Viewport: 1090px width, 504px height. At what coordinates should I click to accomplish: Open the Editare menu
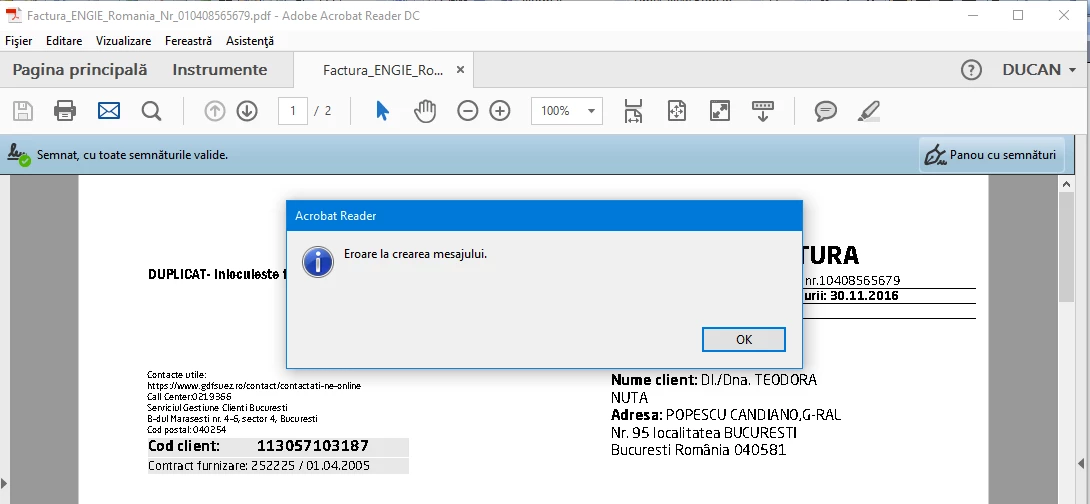coord(64,41)
